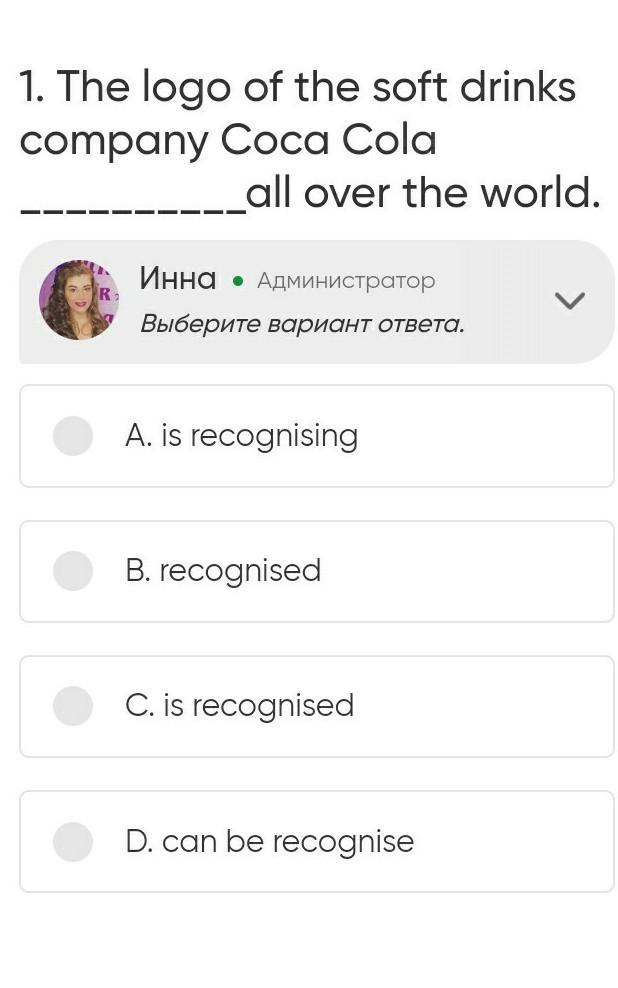
Task: Select the radio circle for option A
Action: pyautogui.click(x=73, y=436)
